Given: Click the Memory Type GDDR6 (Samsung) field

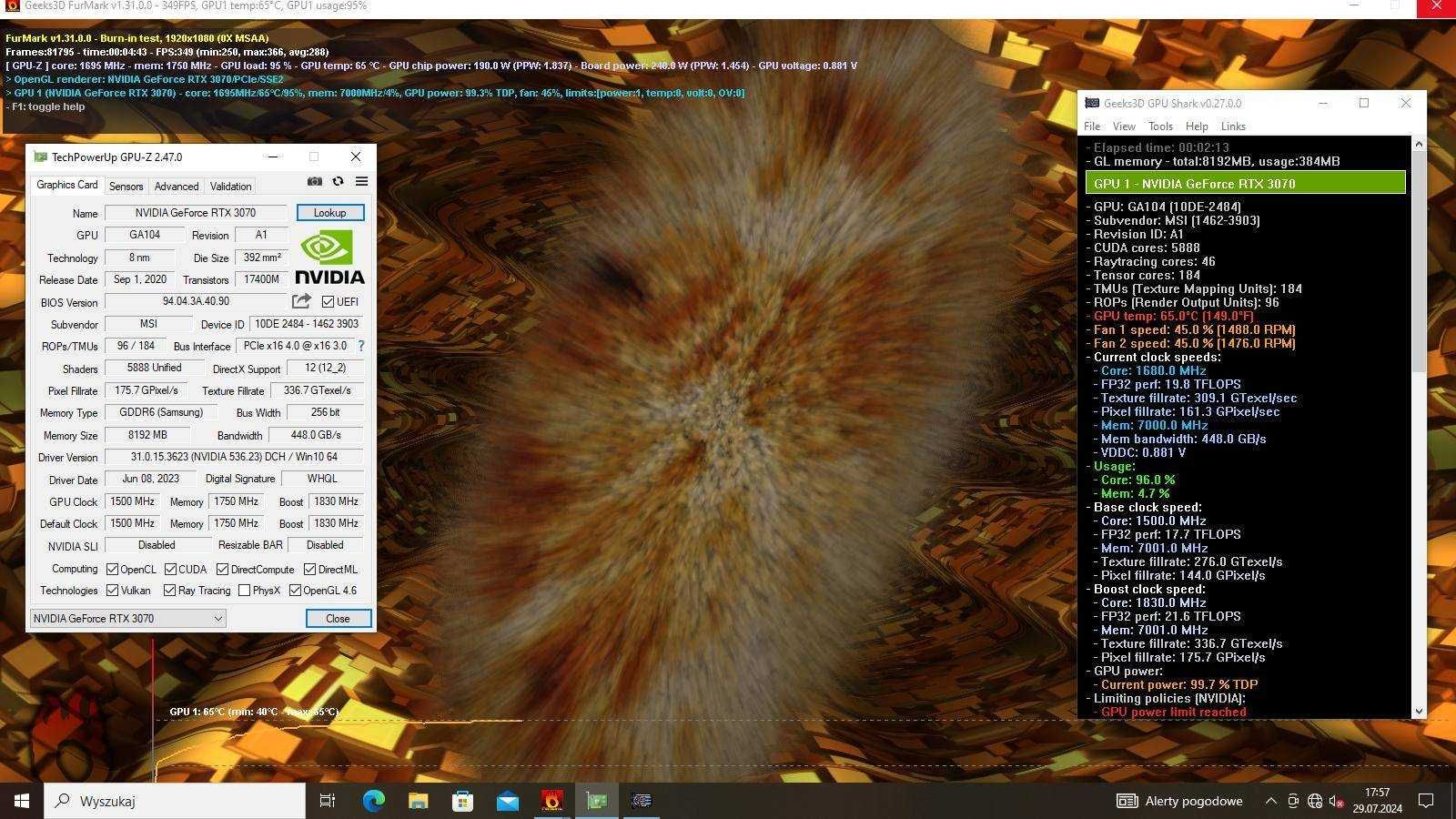Looking at the screenshot, I should [160, 412].
